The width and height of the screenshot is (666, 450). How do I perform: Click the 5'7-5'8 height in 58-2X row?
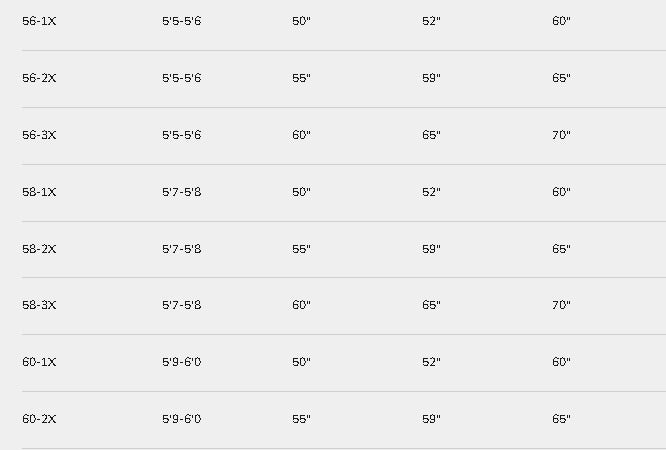pyautogui.click(x=181, y=249)
